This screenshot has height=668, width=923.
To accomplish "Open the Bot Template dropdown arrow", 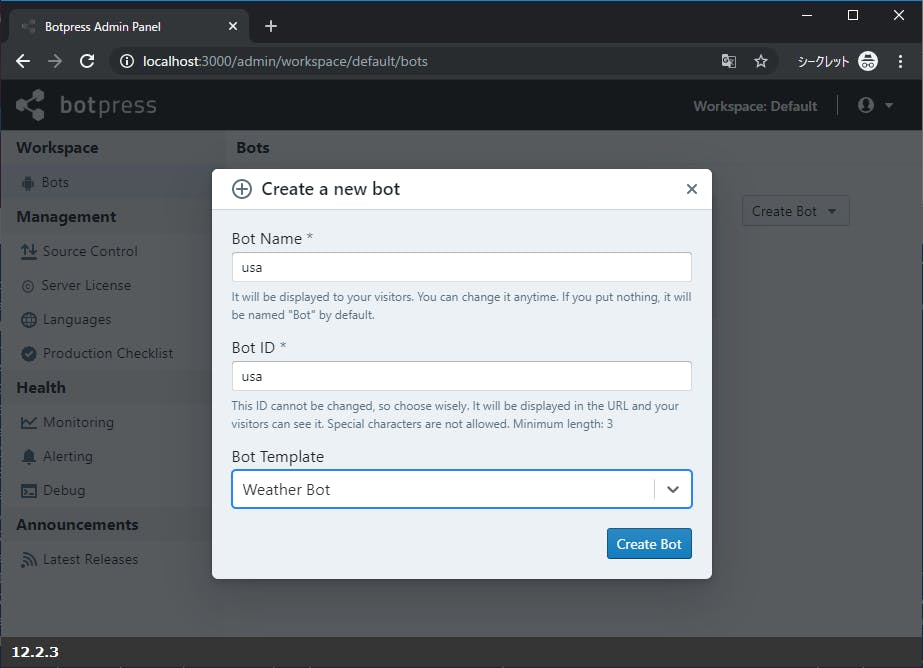I will [x=673, y=489].
